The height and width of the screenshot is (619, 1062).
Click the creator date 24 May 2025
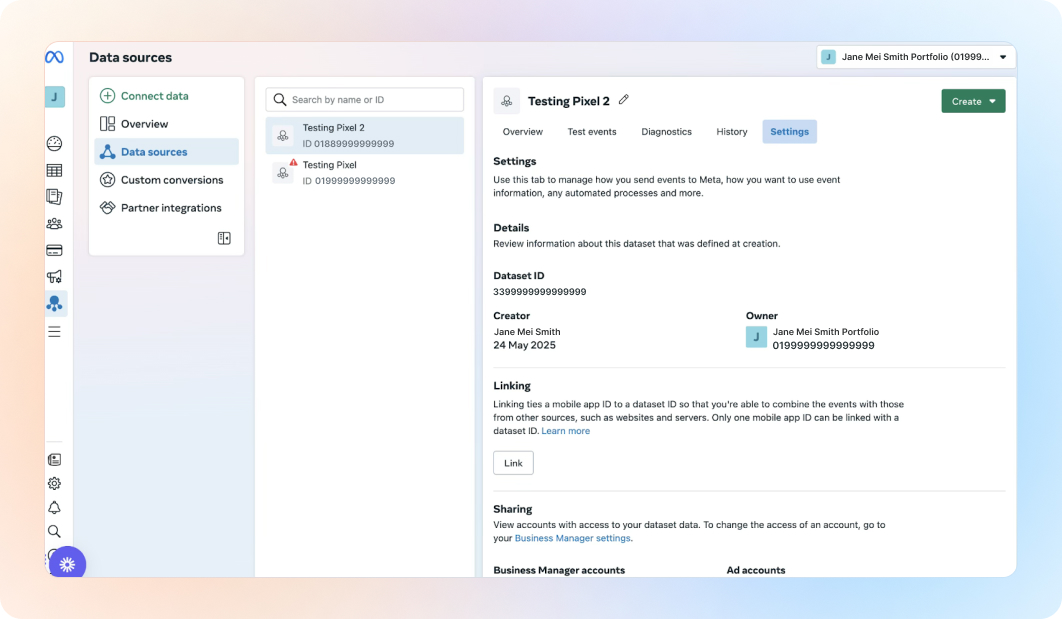524,345
